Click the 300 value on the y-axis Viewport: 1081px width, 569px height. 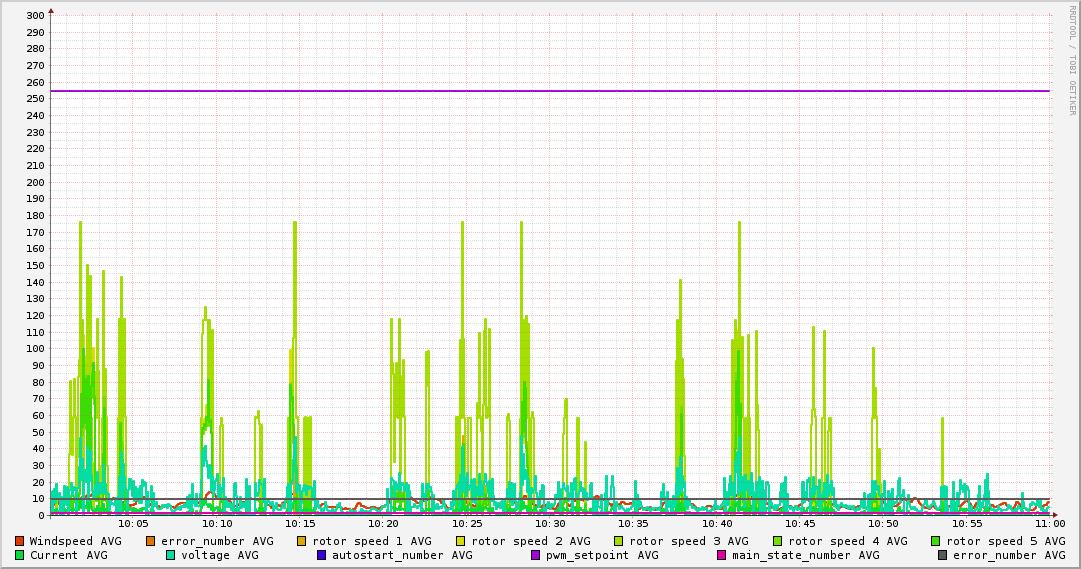pyautogui.click(x=34, y=16)
